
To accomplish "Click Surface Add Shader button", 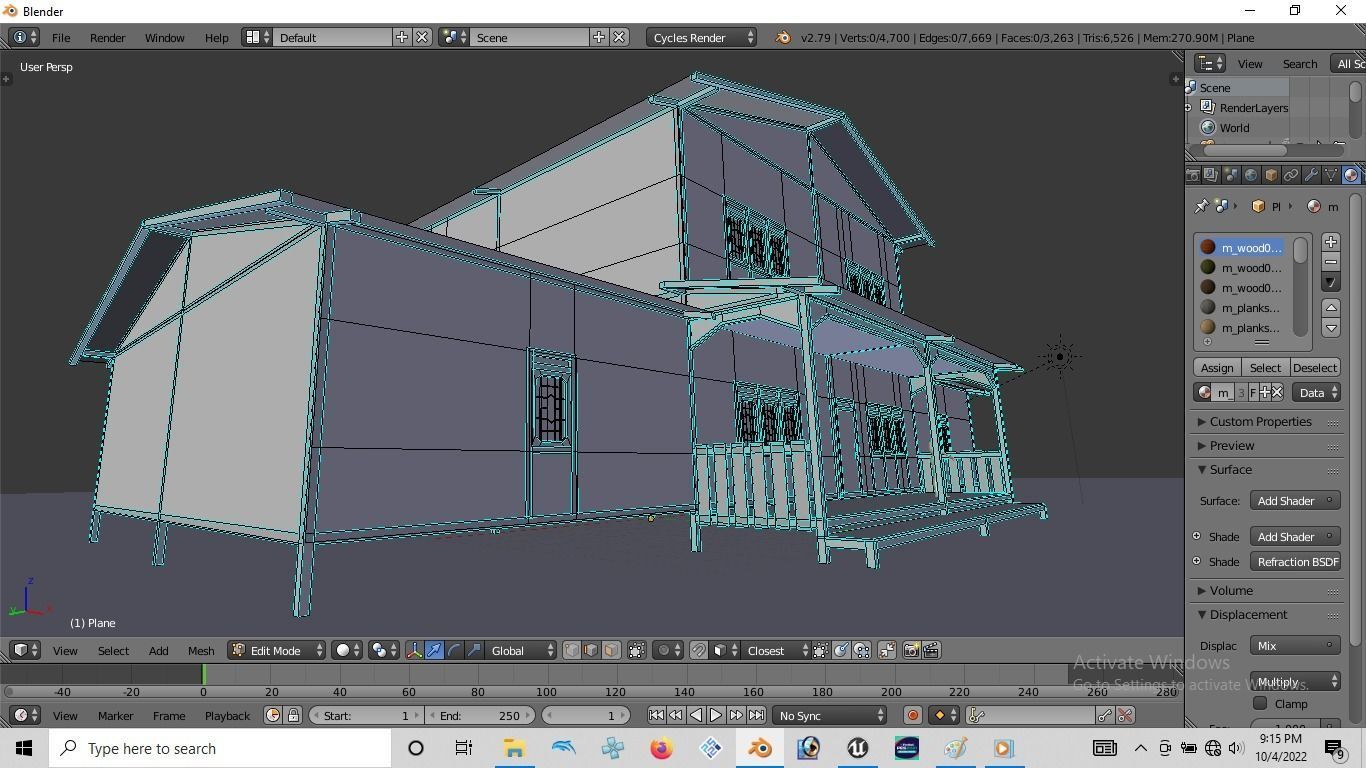I will point(1295,500).
